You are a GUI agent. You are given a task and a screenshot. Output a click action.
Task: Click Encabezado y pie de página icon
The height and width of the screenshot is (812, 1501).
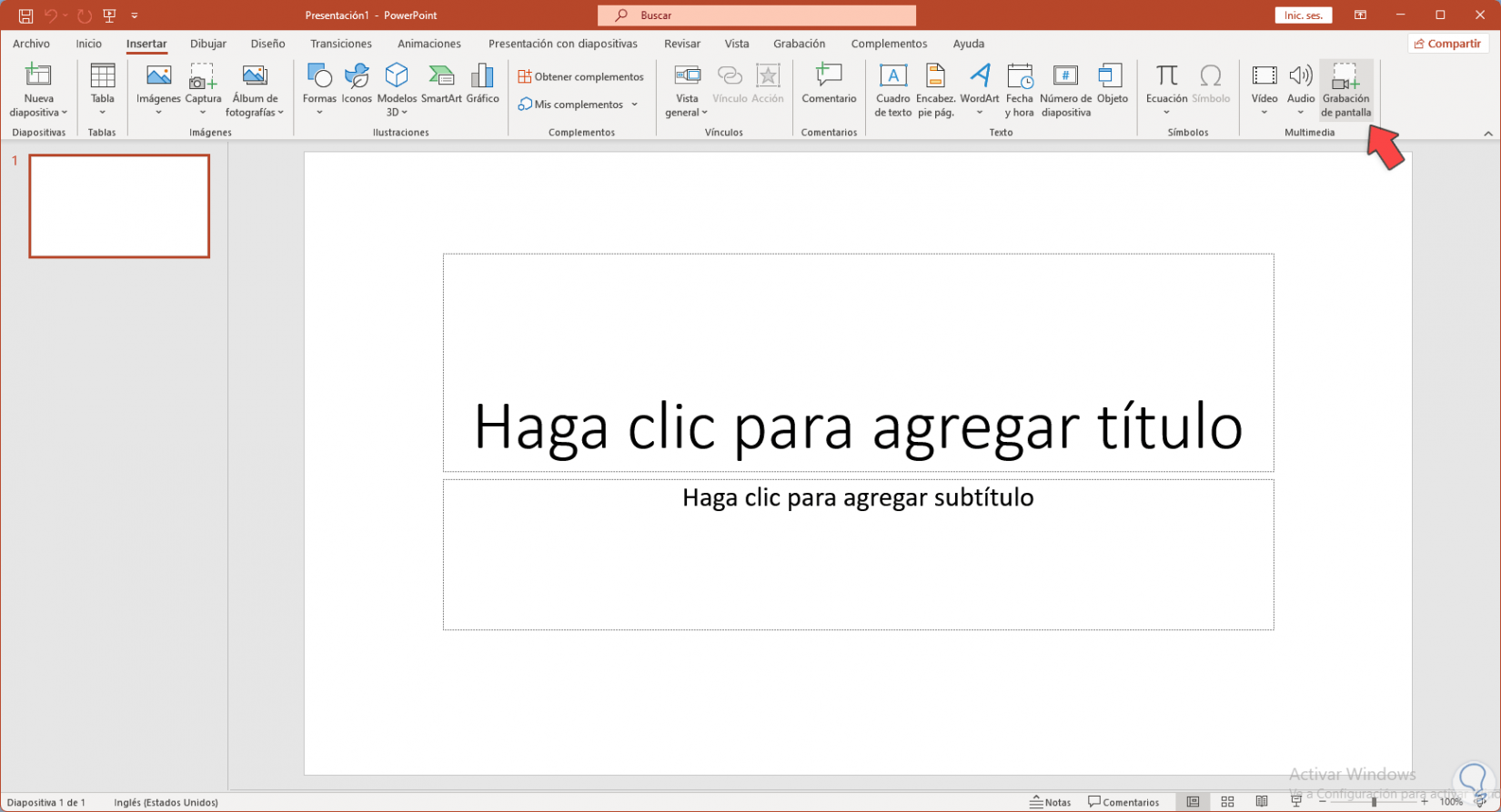tap(935, 90)
